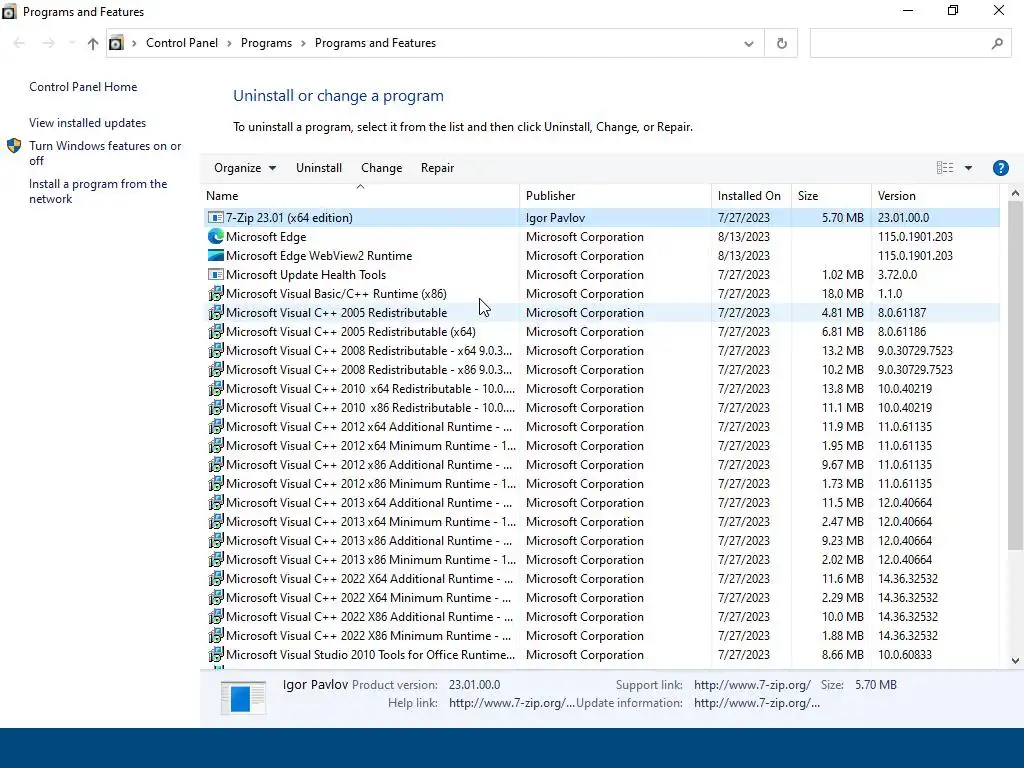1024x768 pixels.
Task: Navigate to Programs breadcrumb
Action: click(x=266, y=43)
